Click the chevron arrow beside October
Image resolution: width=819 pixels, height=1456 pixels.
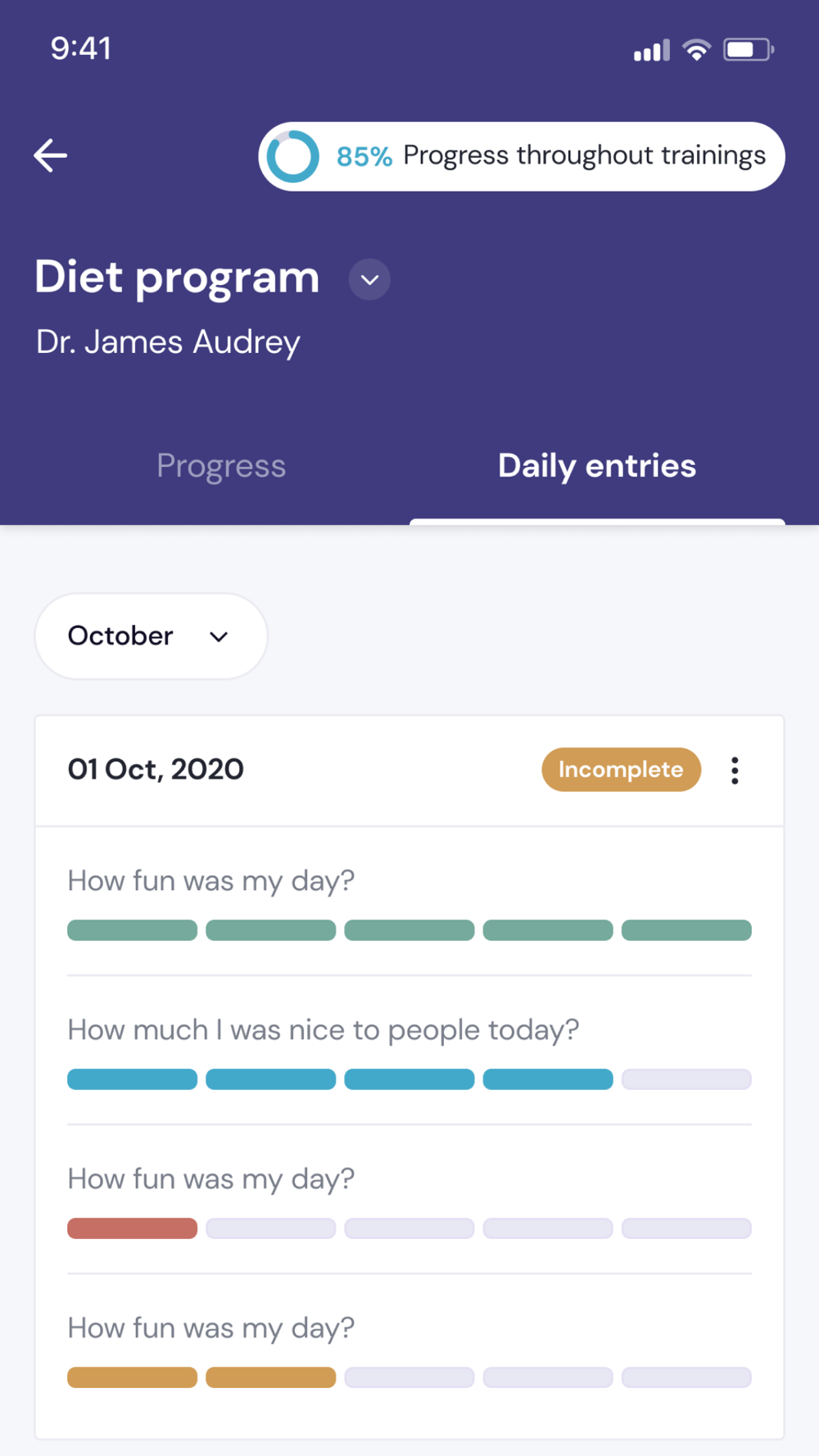click(219, 637)
